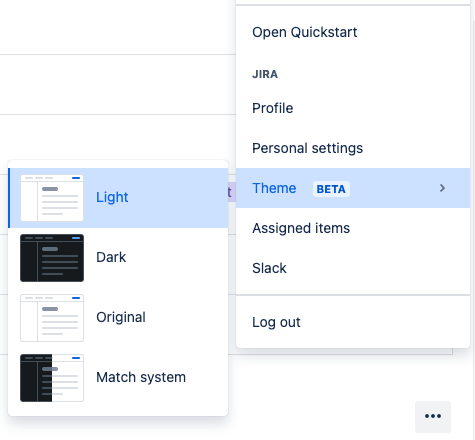This screenshot has width=475, height=440.
Task: Click the Match system preview thumbnail
Action: pyautogui.click(x=52, y=378)
